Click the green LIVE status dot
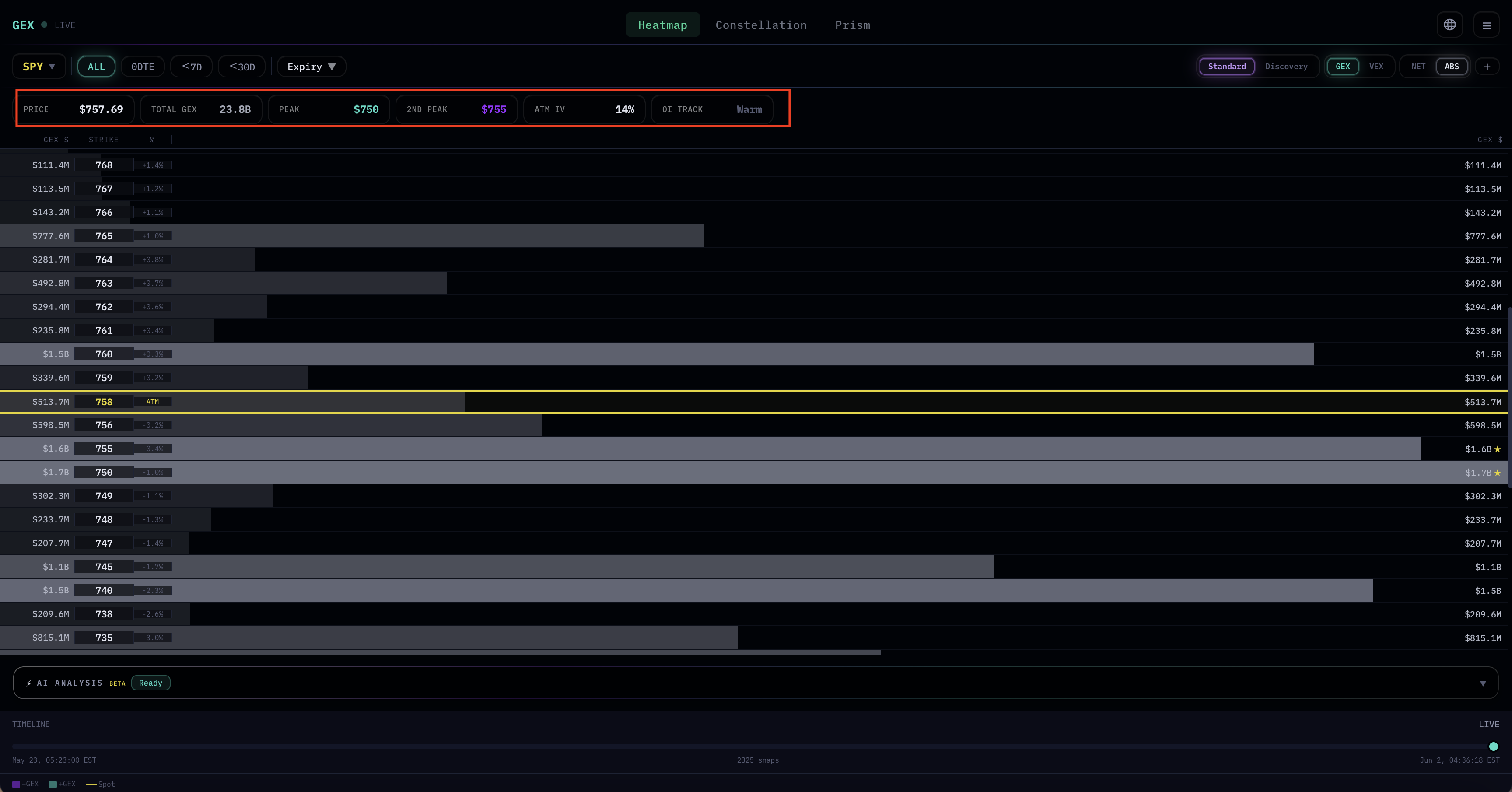Screen dimensions: 1512x792 (44, 25)
